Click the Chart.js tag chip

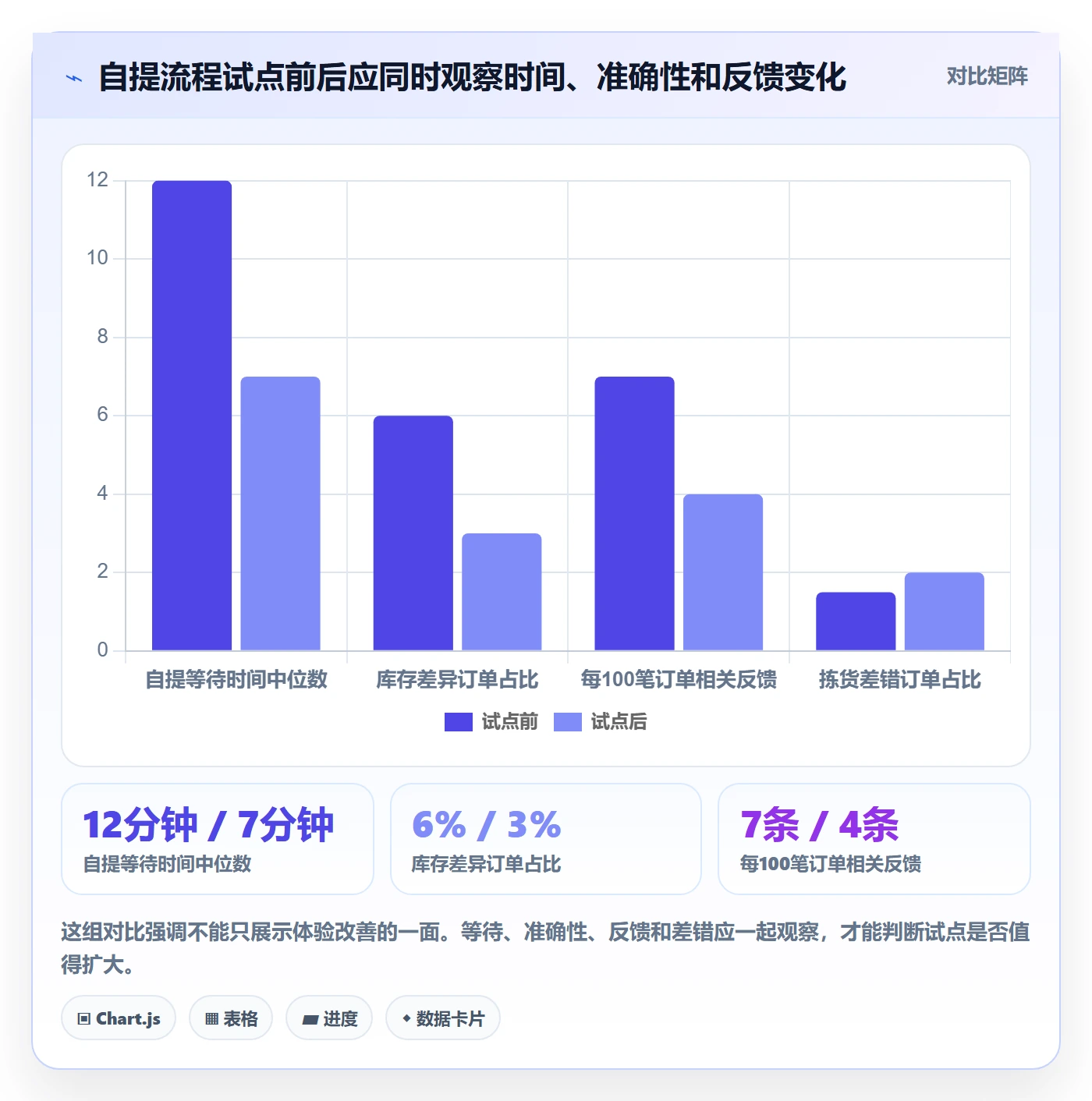[x=119, y=1018]
